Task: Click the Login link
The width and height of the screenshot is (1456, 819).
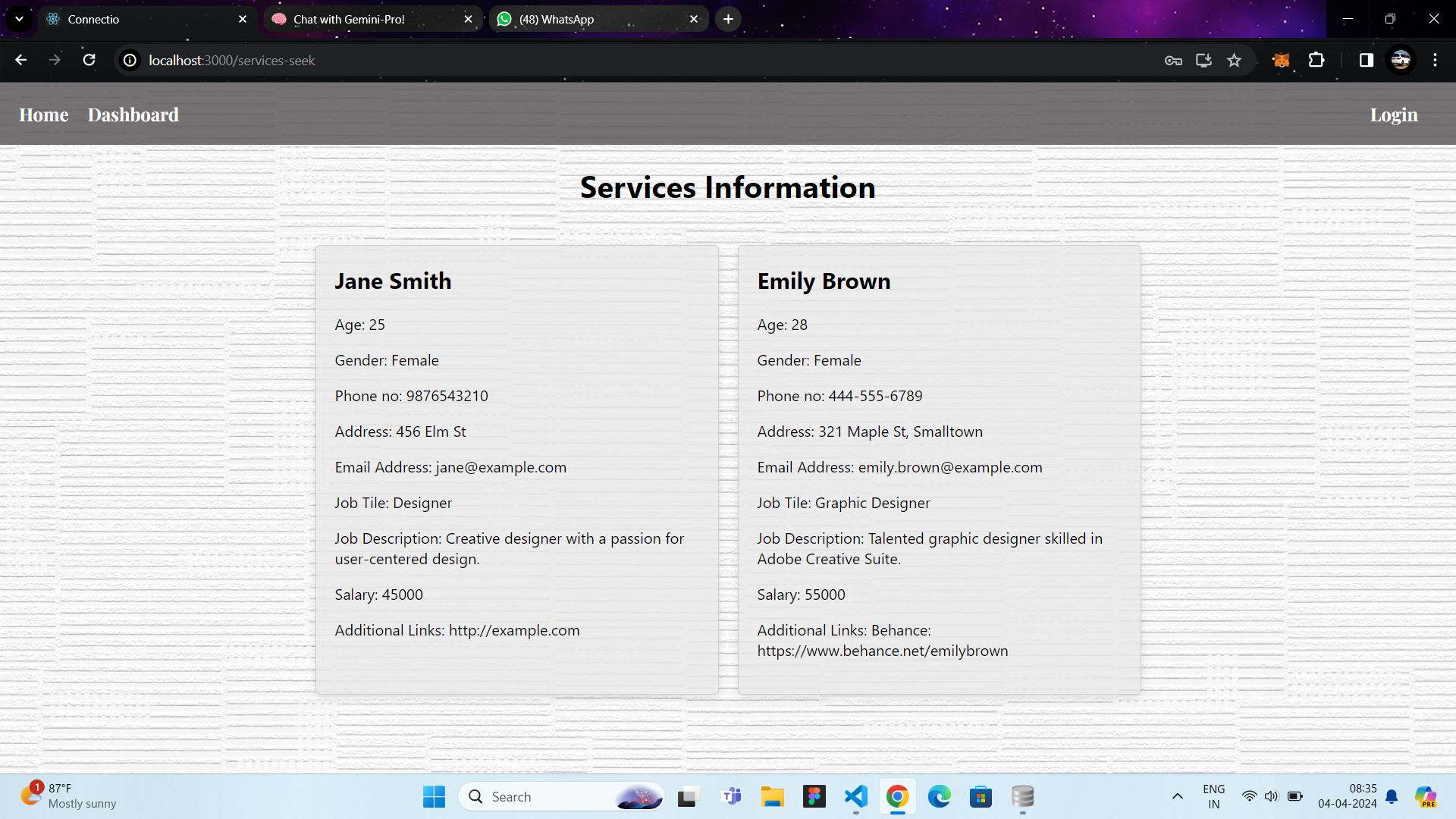Action: tap(1393, 115)
